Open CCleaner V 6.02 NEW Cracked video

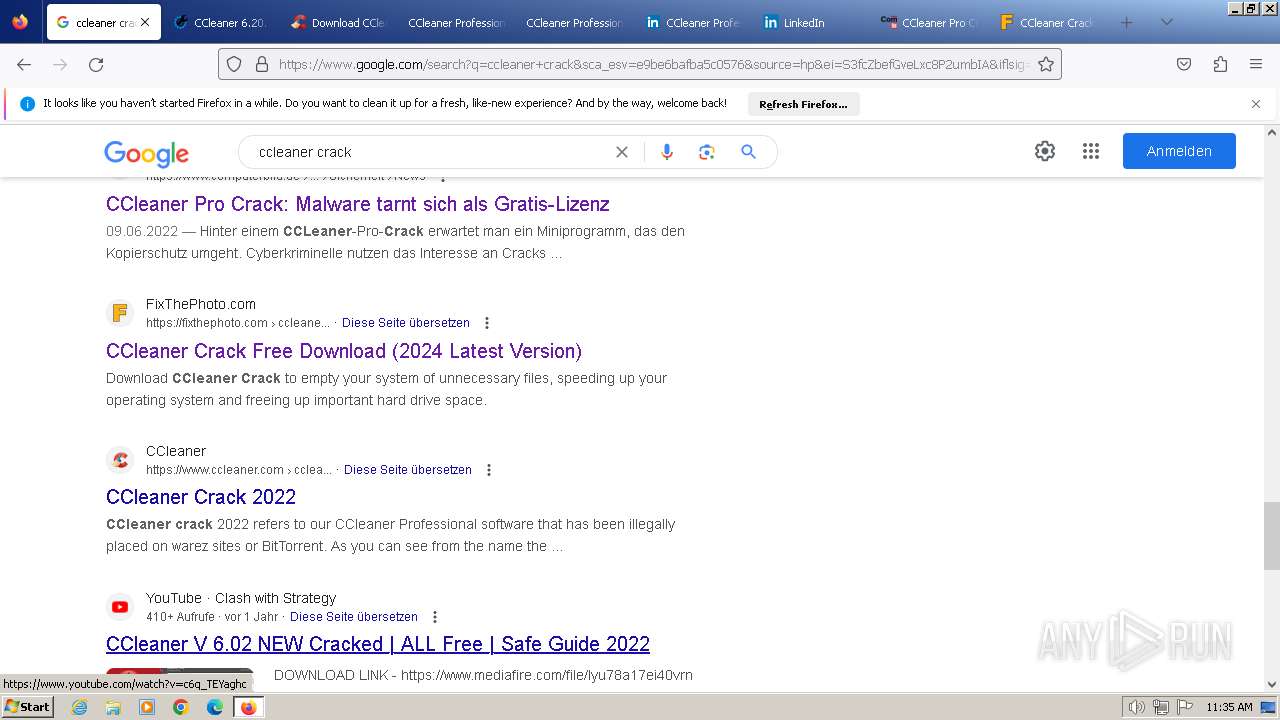pyautogui.click(x=378, y=644)
